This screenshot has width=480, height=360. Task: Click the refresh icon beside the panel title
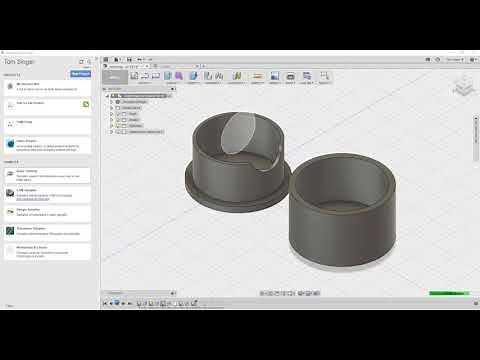tap(81, 62)
